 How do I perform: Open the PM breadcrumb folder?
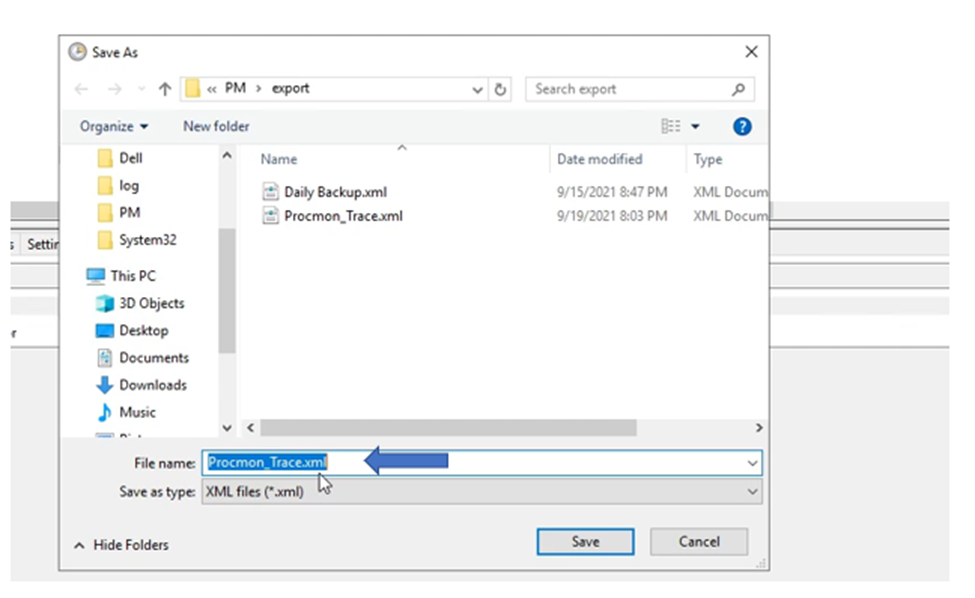click(x=235, y=88)
